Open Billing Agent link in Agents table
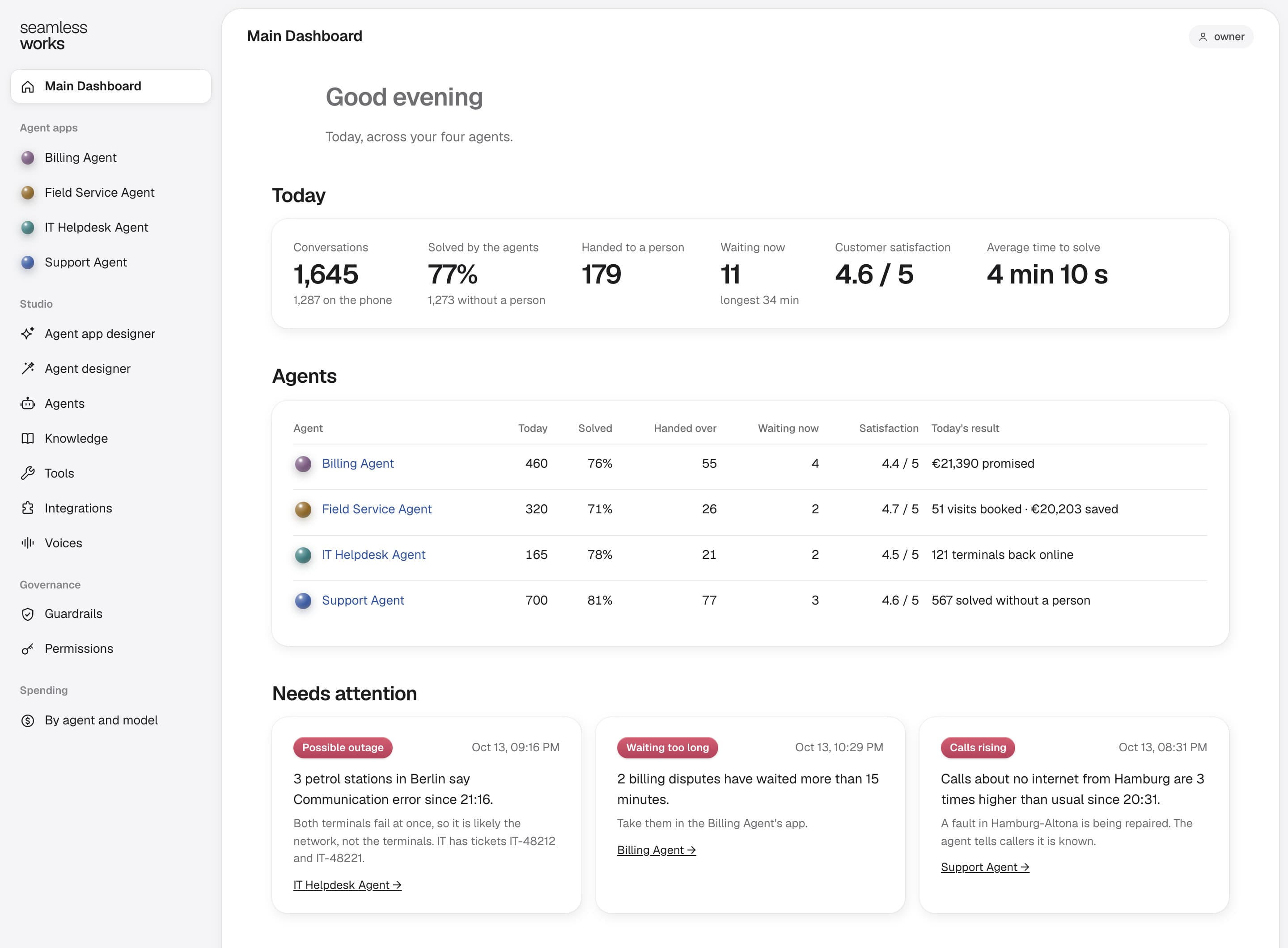This screenshot has height=948, width=1288. tap(358, 463)
